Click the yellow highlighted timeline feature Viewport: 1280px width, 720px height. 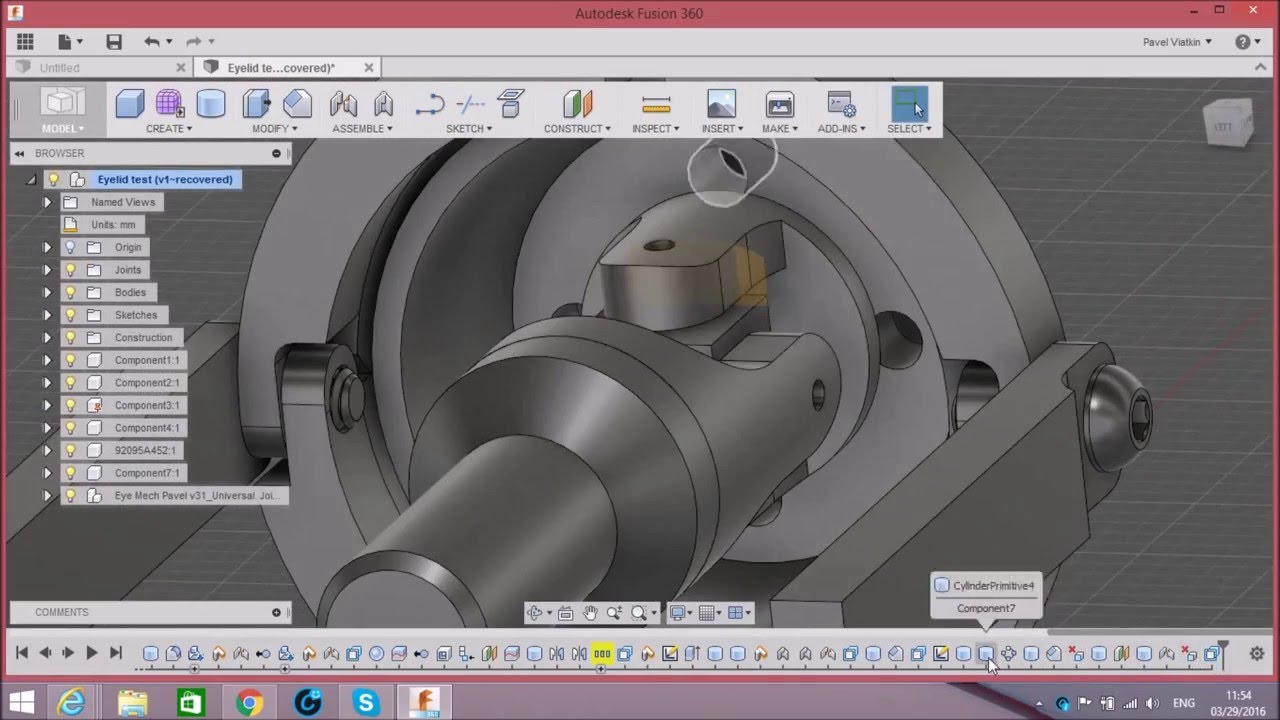click(x=602, y=654)
